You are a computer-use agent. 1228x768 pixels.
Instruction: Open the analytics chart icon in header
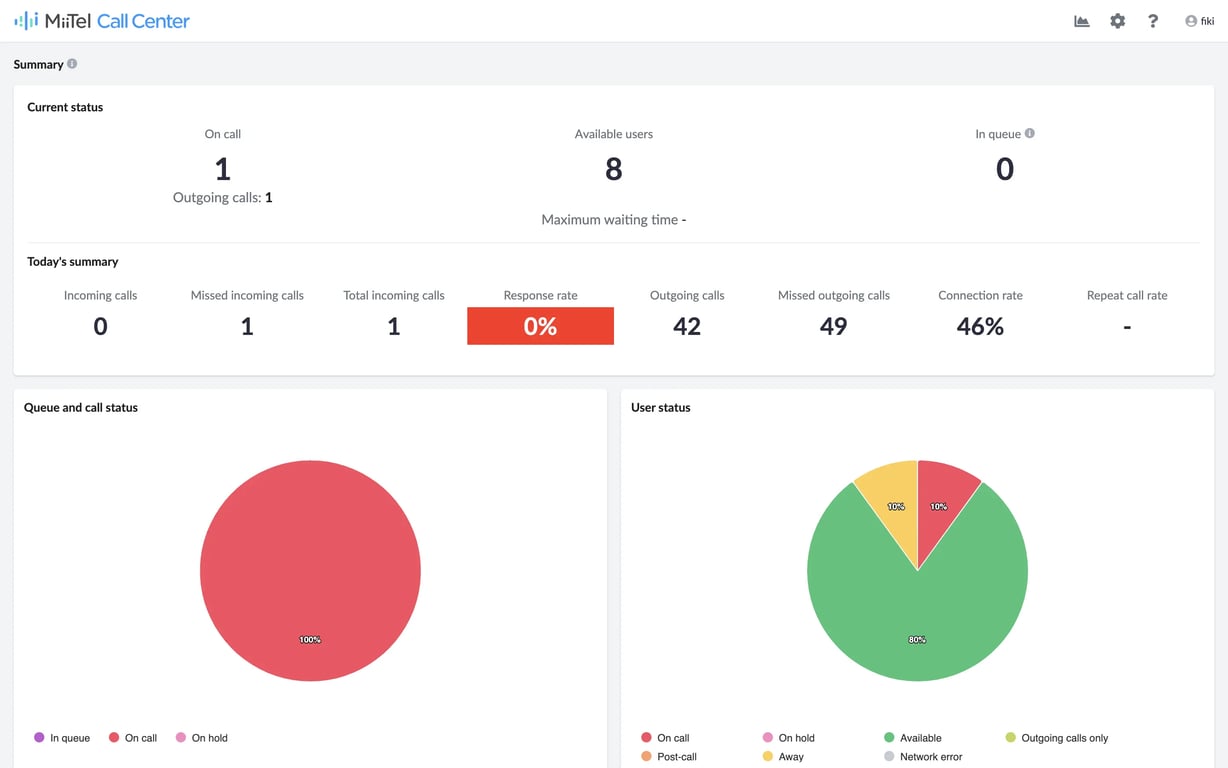[x=1081, y=21]
